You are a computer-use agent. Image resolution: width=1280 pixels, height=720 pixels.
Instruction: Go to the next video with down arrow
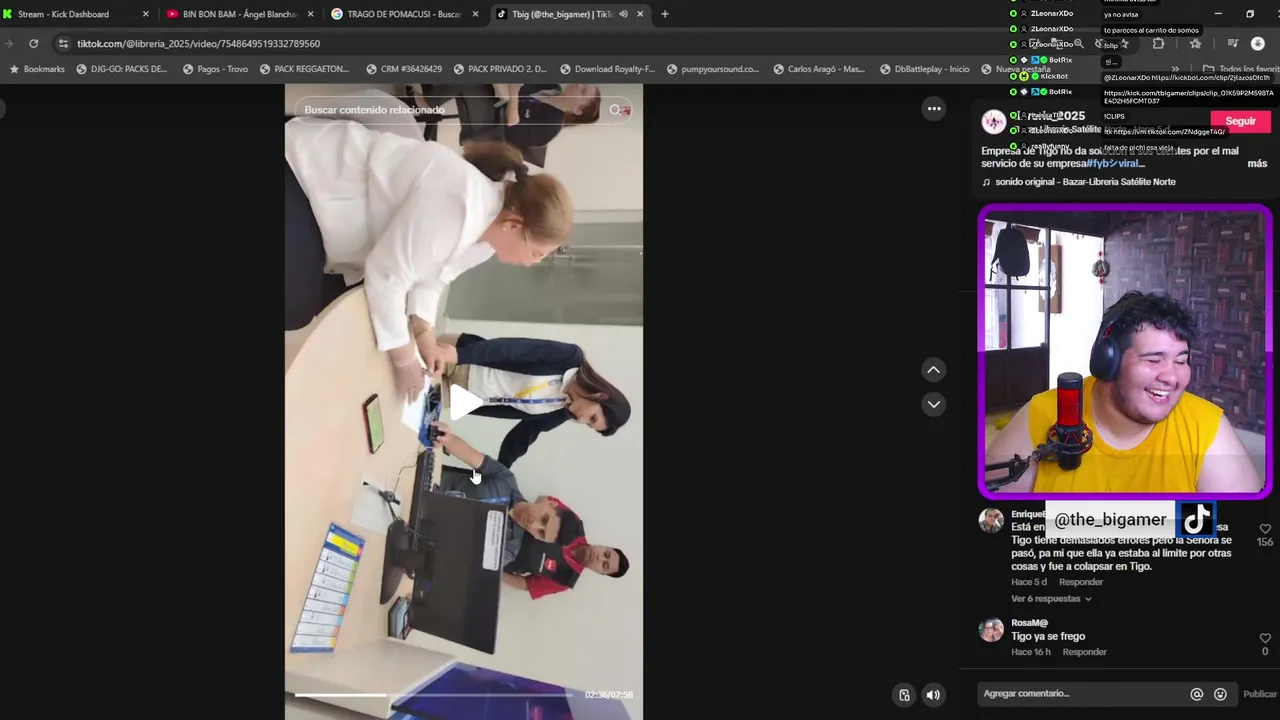tap(933, 404)
